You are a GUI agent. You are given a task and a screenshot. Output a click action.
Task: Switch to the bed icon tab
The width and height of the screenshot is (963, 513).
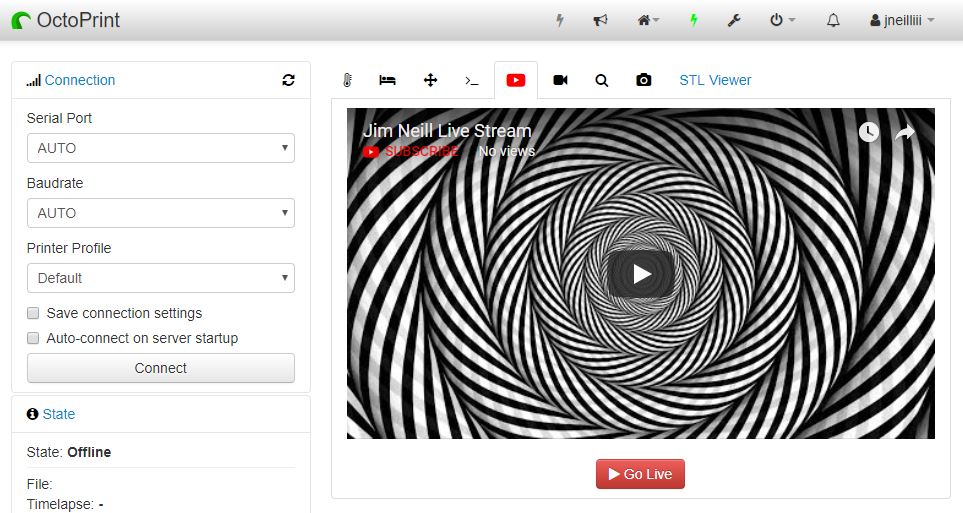coord(387,80)
